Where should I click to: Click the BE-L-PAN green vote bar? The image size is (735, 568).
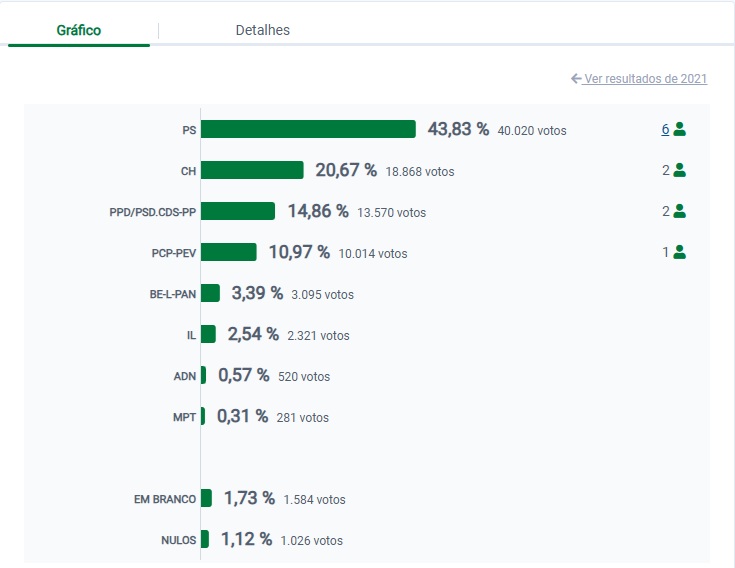pos(210,293)
